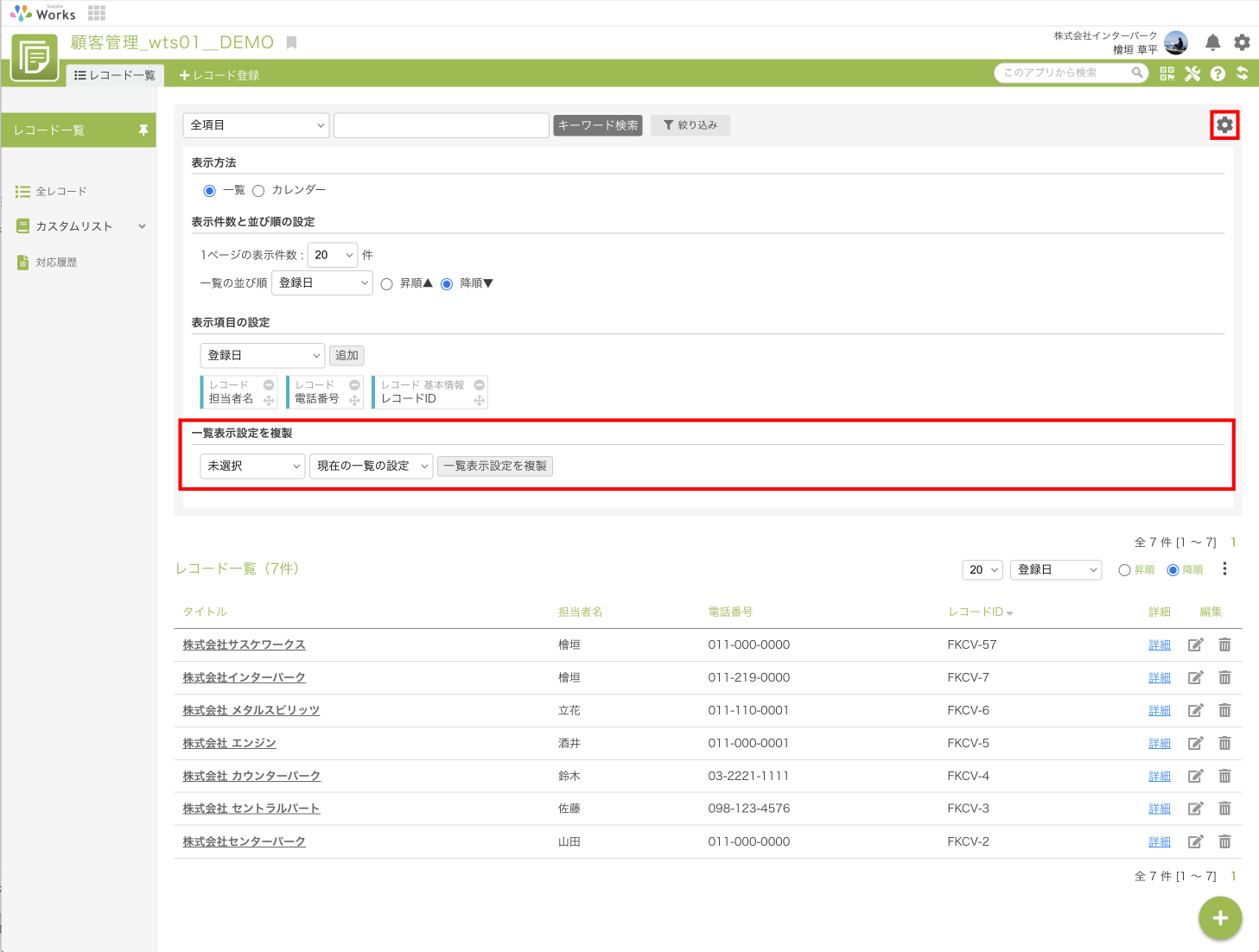The image size is (1259, 952).
Task: Open the three-dot list options menu
Action: click(1224, 568)
